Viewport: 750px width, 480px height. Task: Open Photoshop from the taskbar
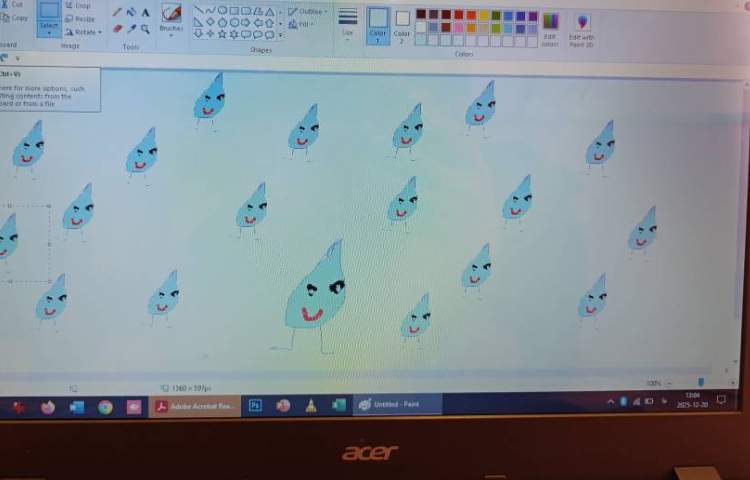[x=255, y=406]
